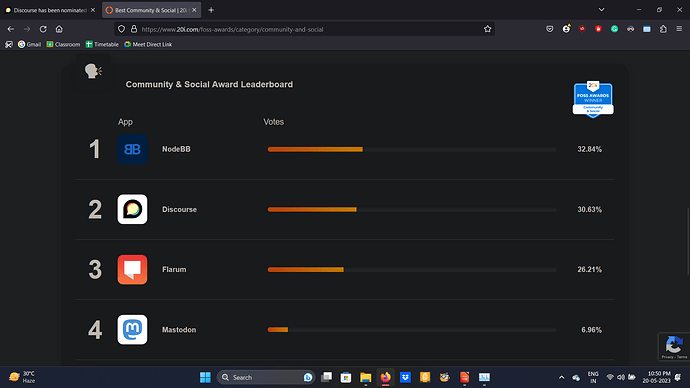Click the Firefox icon on the taskbar
The image size is (690, 388).
pyautogui.click(x=385, y=377)
